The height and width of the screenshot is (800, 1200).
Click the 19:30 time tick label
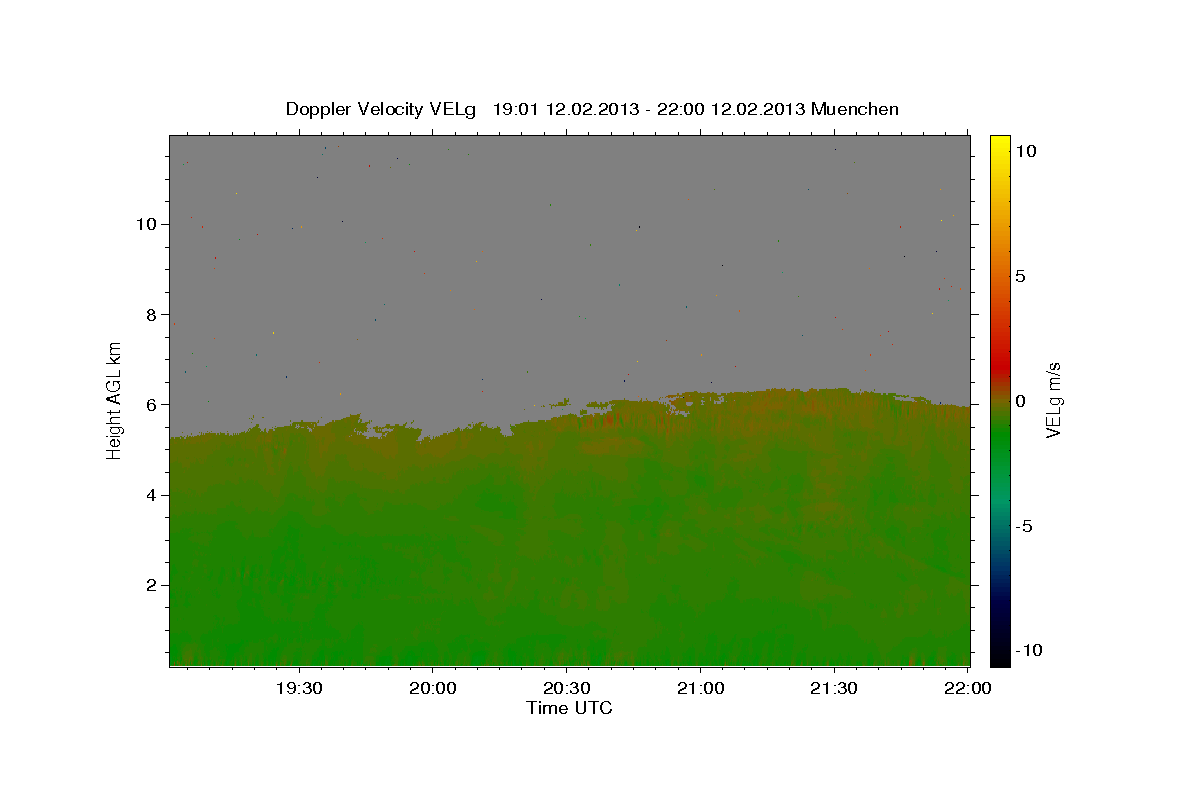[x=299, y=688]
